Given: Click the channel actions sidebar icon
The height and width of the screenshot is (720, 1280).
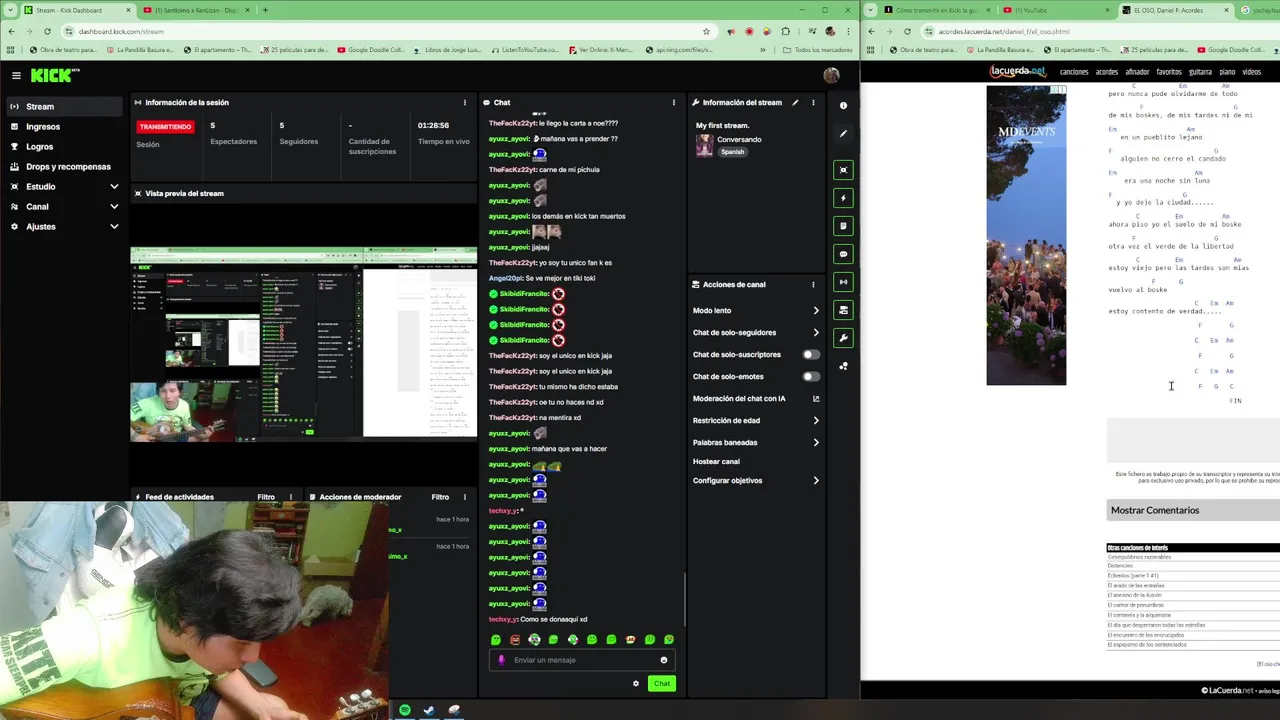Looking at the screenshot, I should click(x=843, y=310).
